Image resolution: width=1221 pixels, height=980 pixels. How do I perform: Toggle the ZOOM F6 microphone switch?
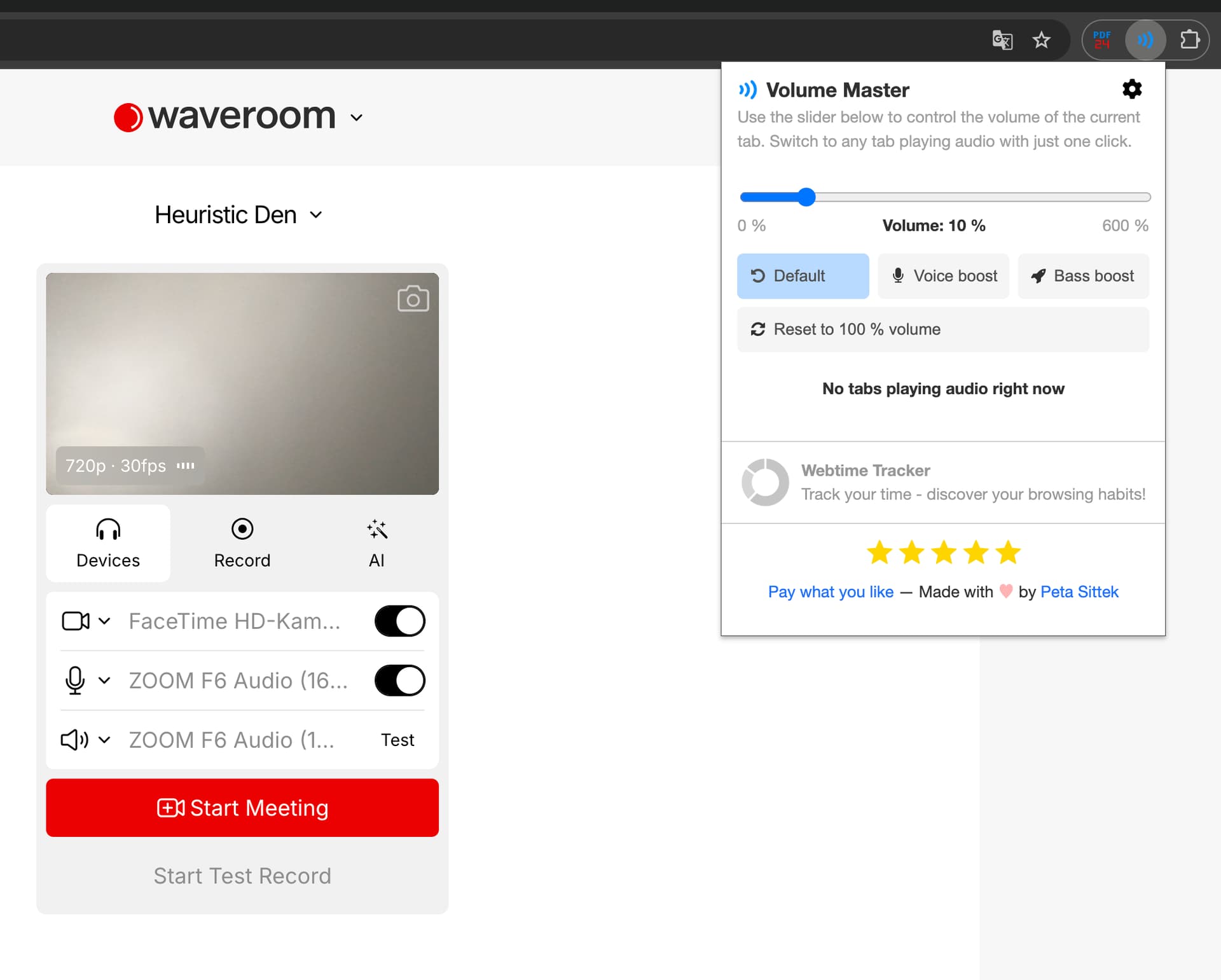[x=400, y=680]
